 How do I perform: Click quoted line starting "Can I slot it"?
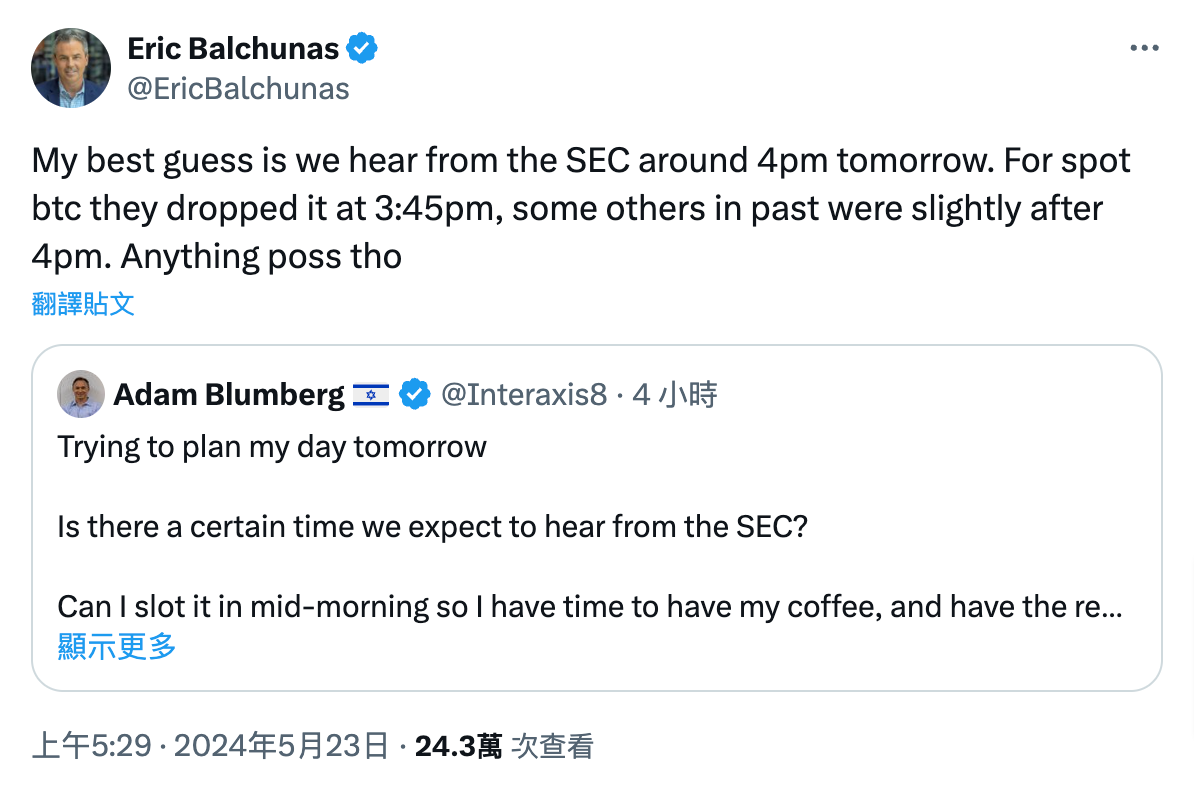(x=588, y=606)
